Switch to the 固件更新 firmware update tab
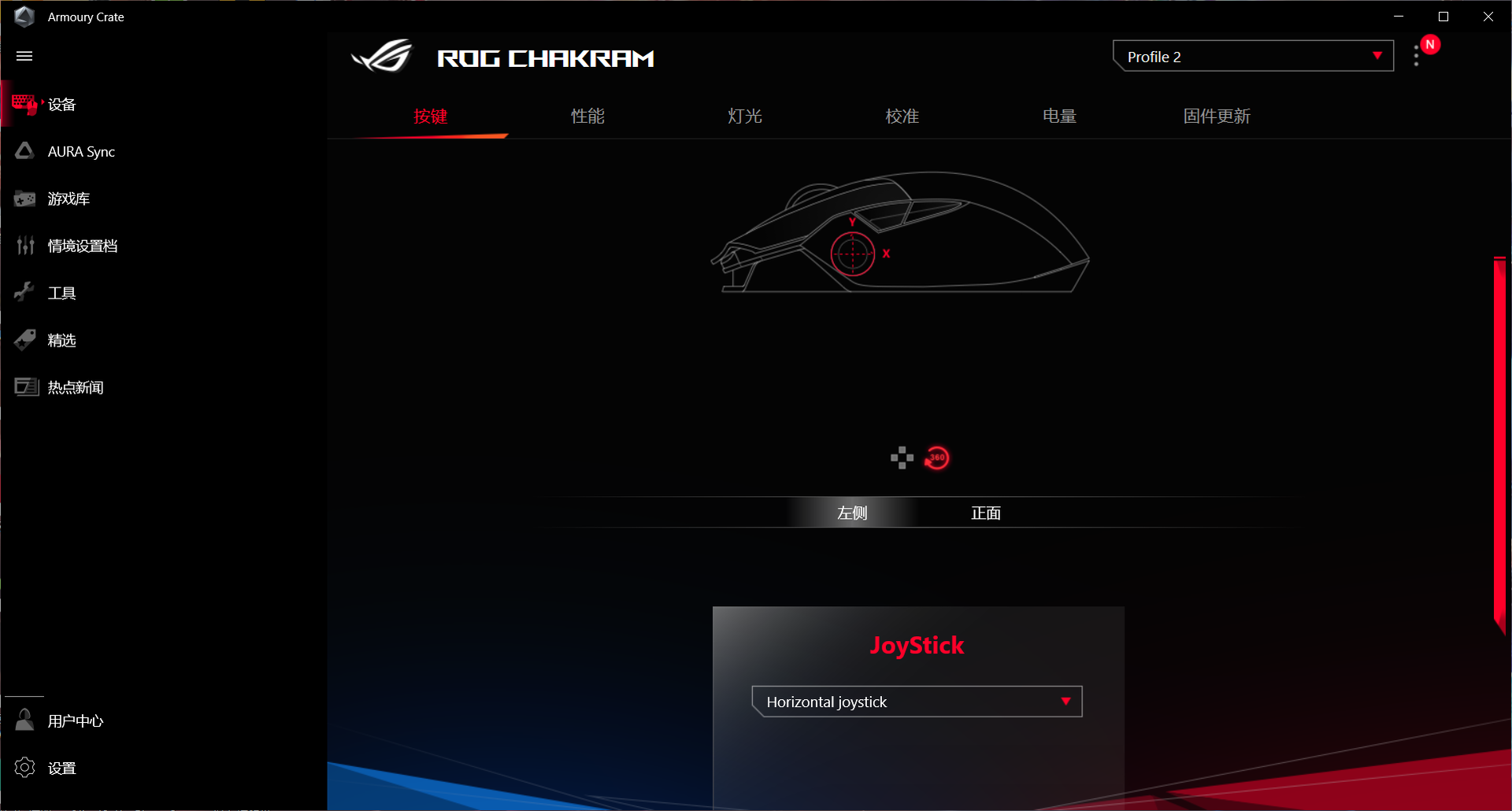This screenshot has height=811, width=1512. (x=1217, y=117)
